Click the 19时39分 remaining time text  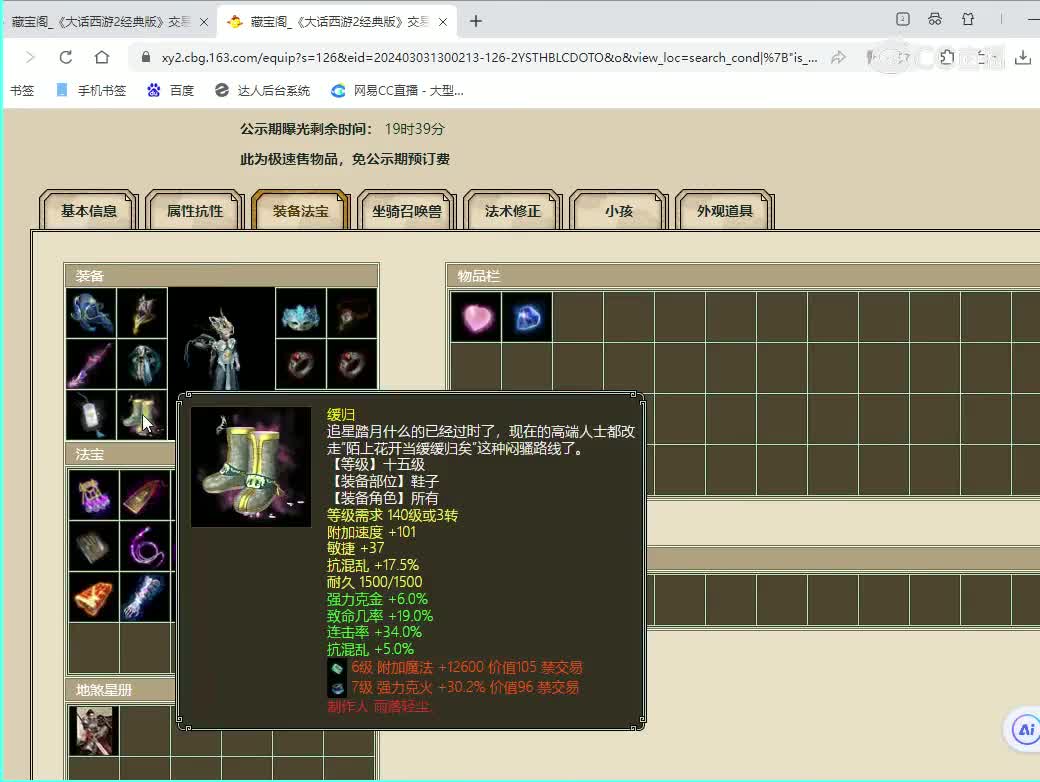415,129
